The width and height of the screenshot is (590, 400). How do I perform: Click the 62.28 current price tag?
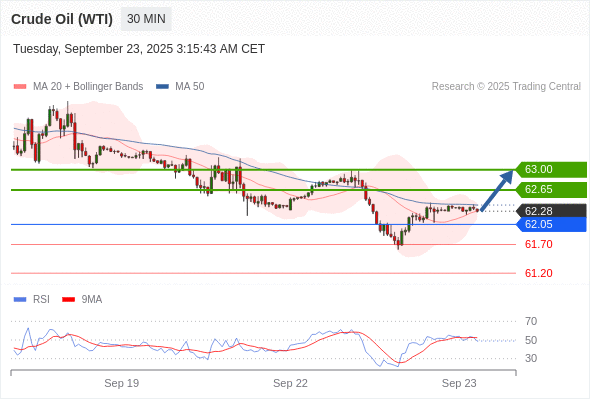[551, 211]
